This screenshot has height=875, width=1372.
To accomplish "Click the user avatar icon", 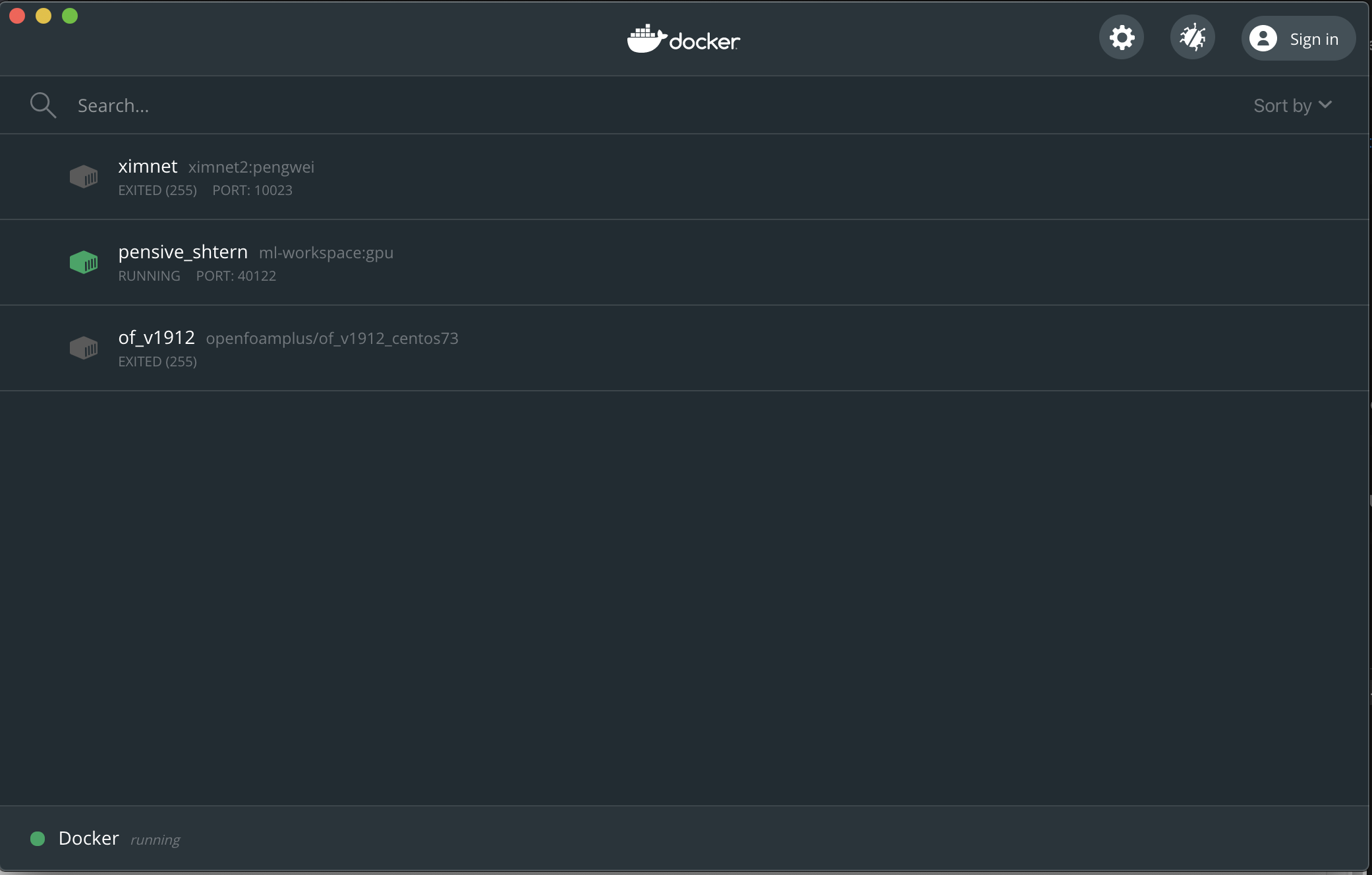I will (x=1263, y=39).
